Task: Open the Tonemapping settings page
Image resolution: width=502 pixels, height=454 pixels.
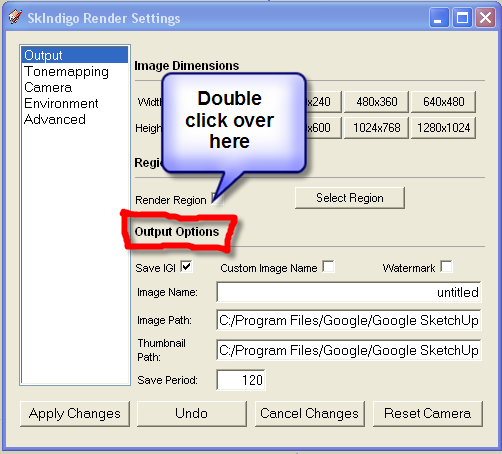Action: click(x=67, y=72)
